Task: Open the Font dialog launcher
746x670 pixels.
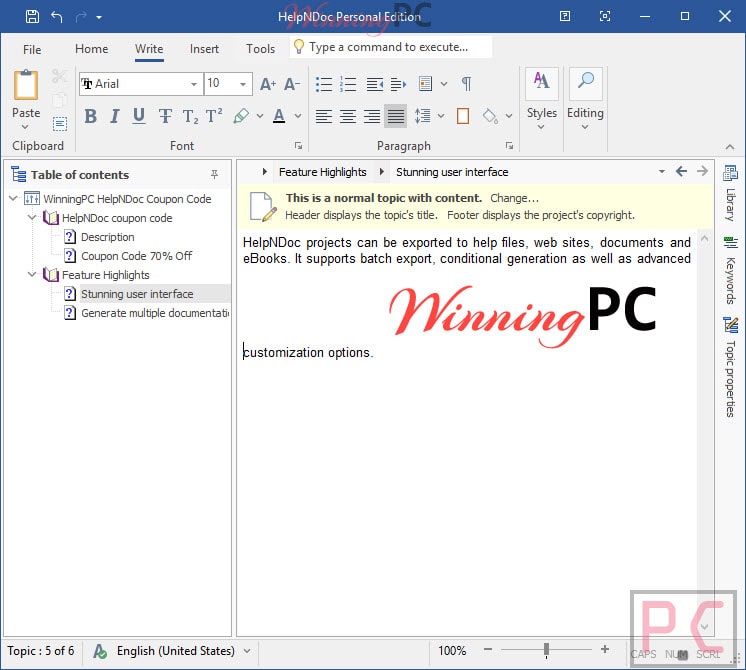Action: coord(298,146)
